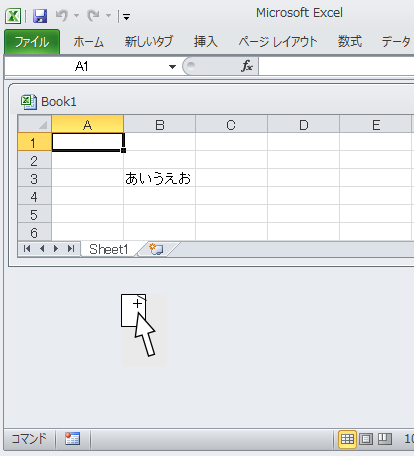Select cell B3 containing あいうえお
Image resolution: width=415 pixels, height=456 pixels.
point(159,178)
